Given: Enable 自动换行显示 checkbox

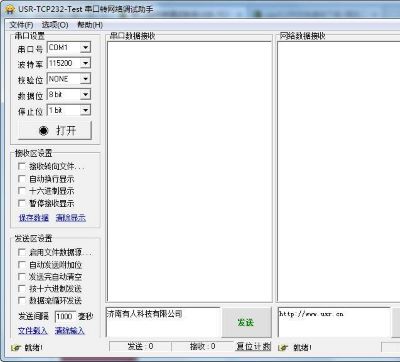Looking at the screenshot, I should coord(22,179).
